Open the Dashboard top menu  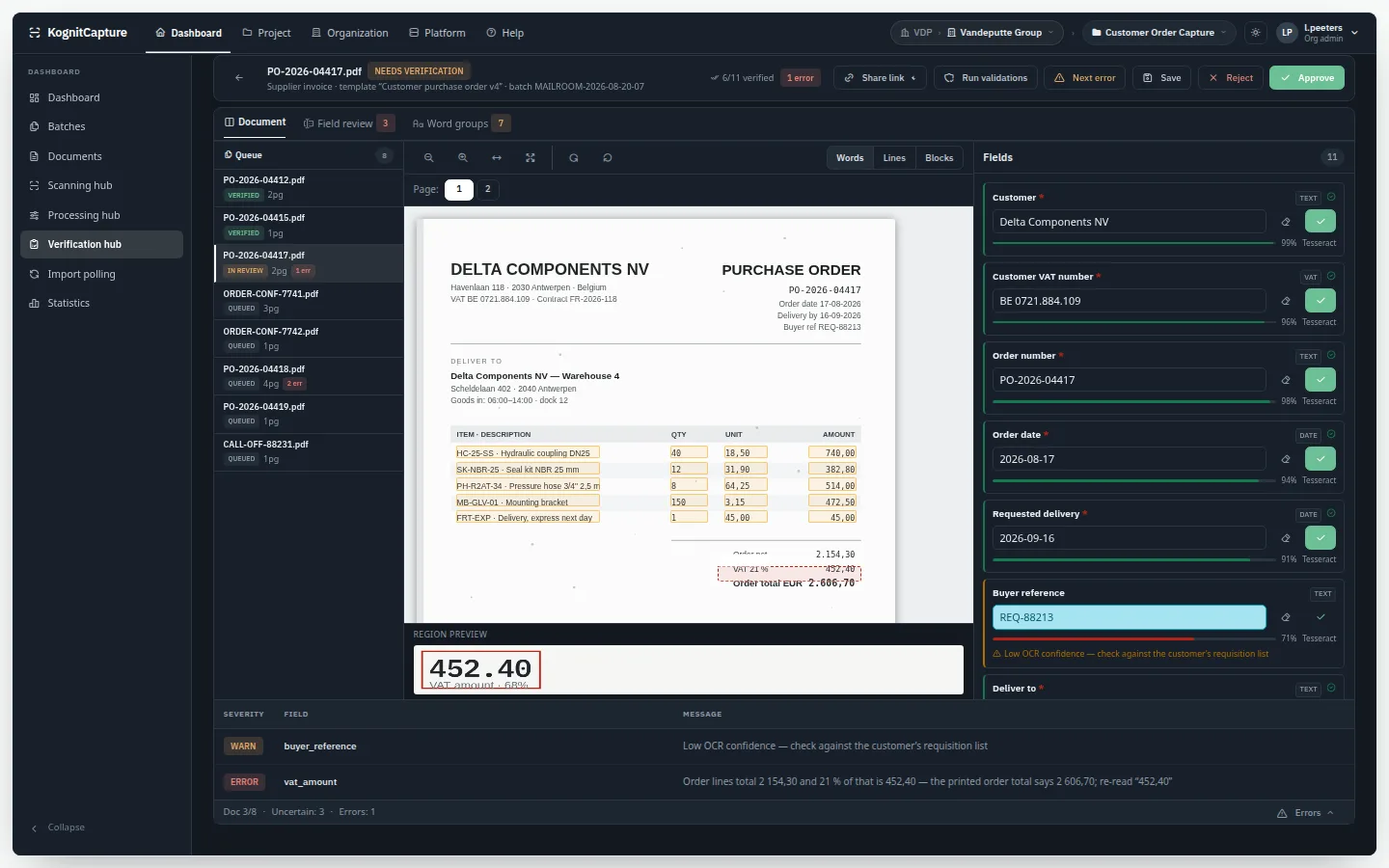[189, 33]
